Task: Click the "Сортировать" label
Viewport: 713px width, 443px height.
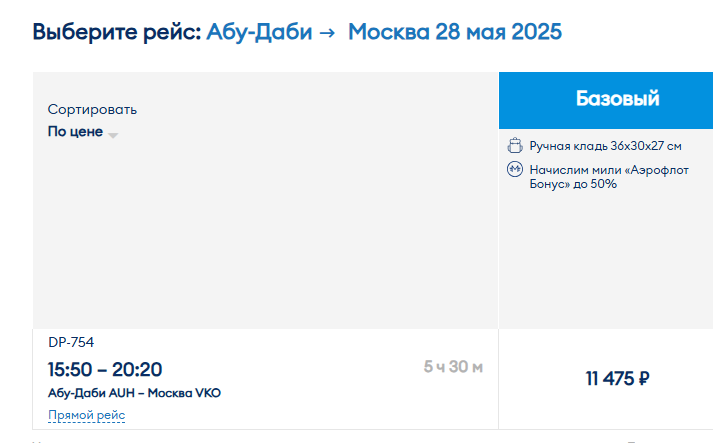Action: point(92,110)
